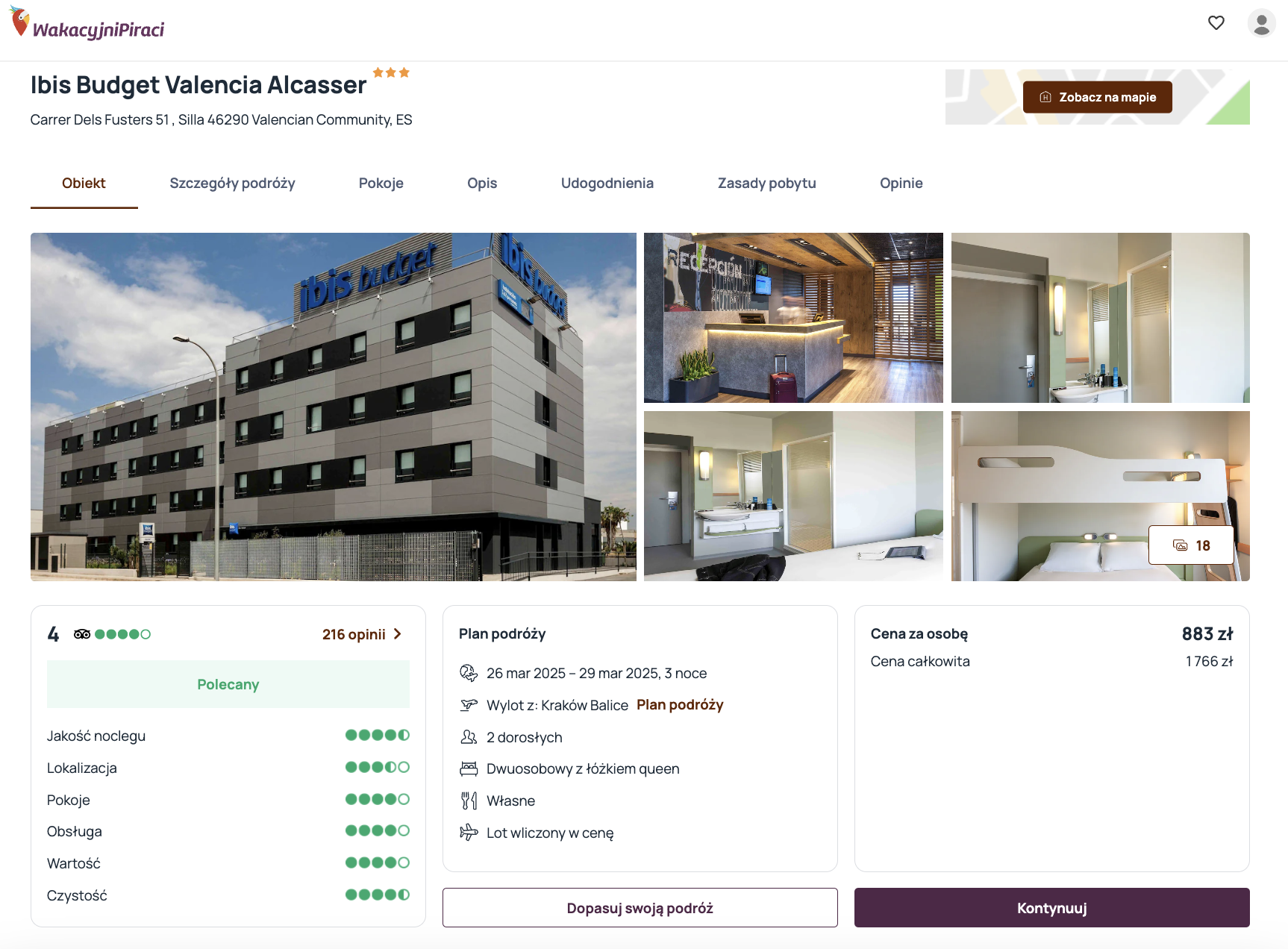Click the cutlery icon by Własne

tap(469, 801)
